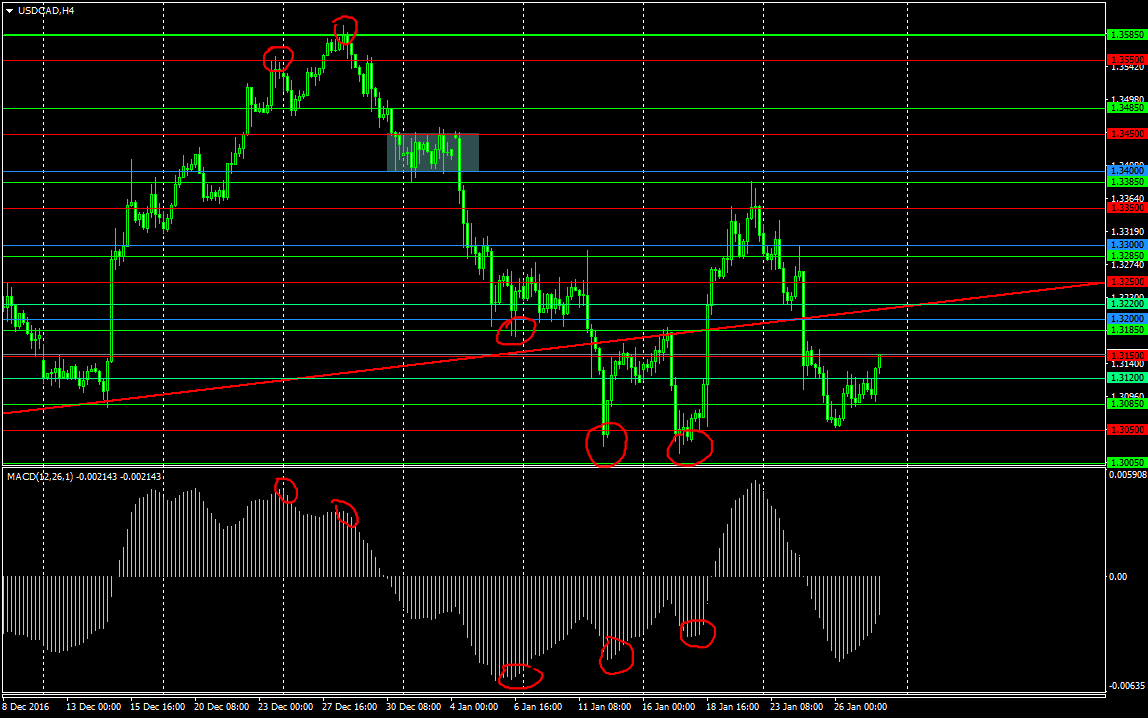The width and height of the screenshot is (1148, 718).
Task: Click the 30 Dec 08:00 time label
Action: point(414,707)
